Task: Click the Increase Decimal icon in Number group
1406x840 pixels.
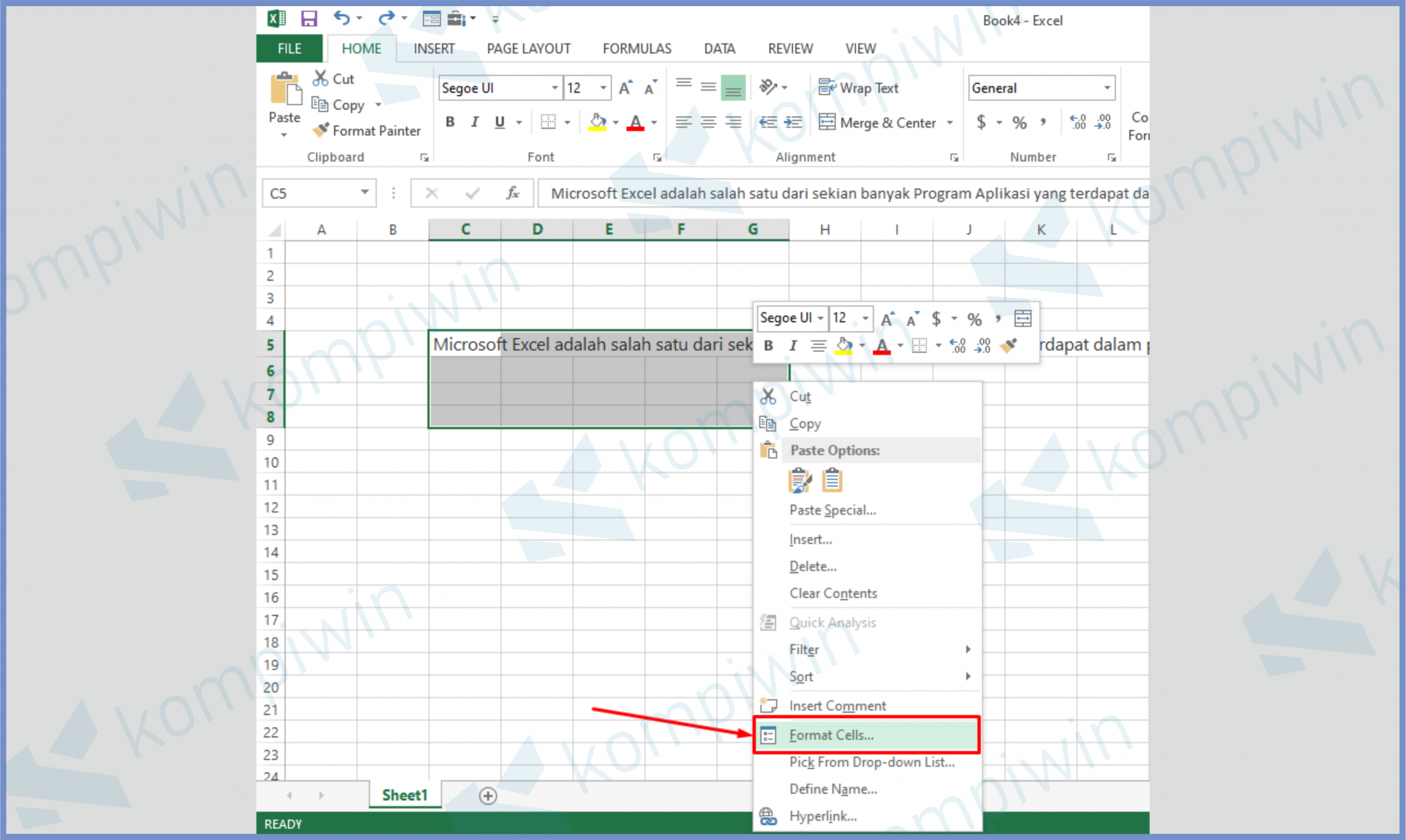Action: click(1078, 122)
